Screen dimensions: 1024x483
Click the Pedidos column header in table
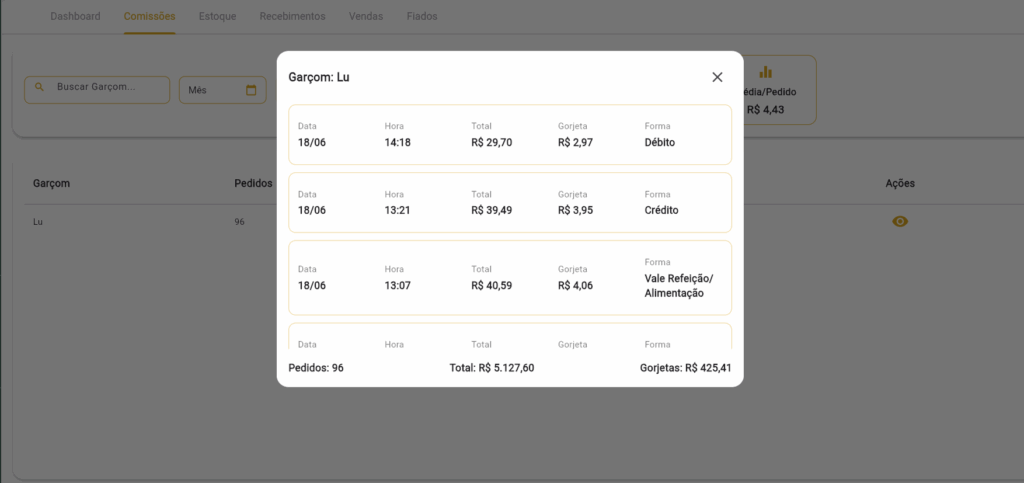[x=253, y=183]
